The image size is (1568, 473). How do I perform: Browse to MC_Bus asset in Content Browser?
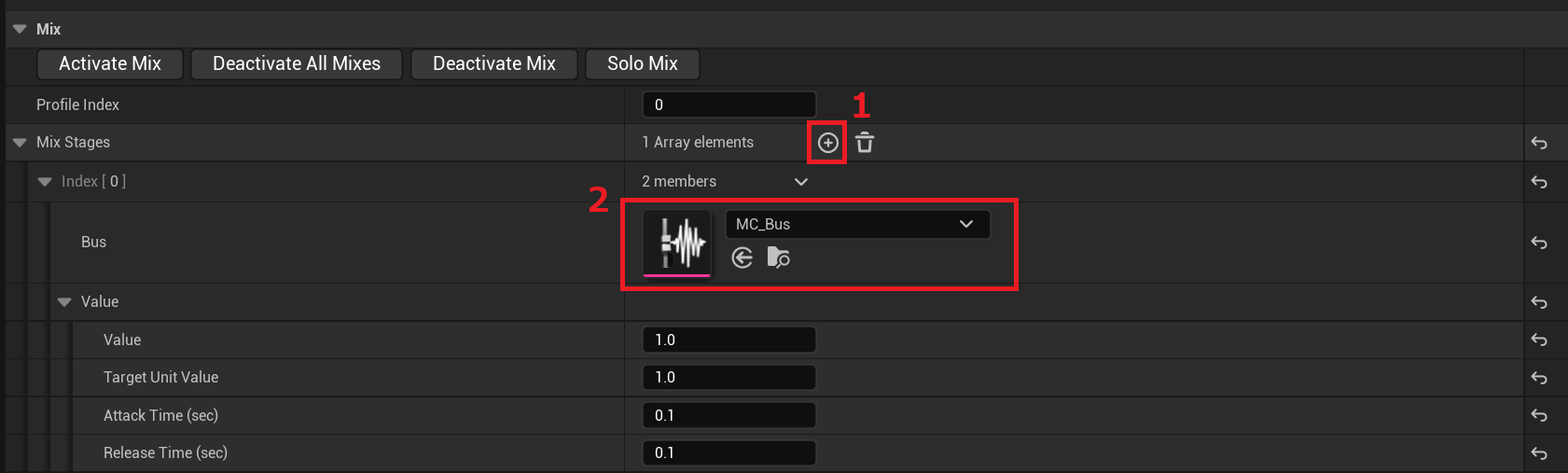778,257
